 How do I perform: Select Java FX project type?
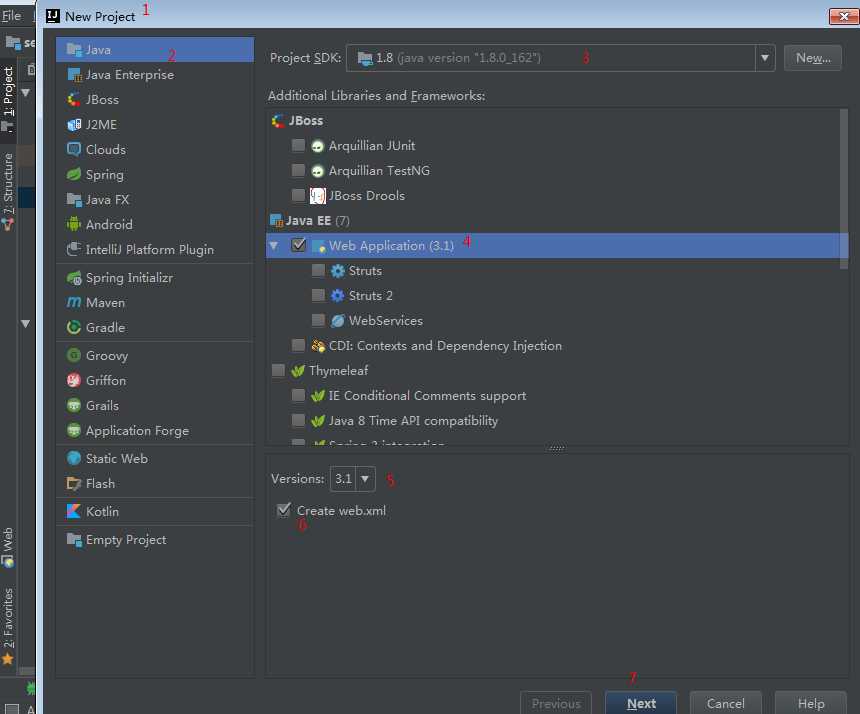pyautogui.click(x=155, y=200)
